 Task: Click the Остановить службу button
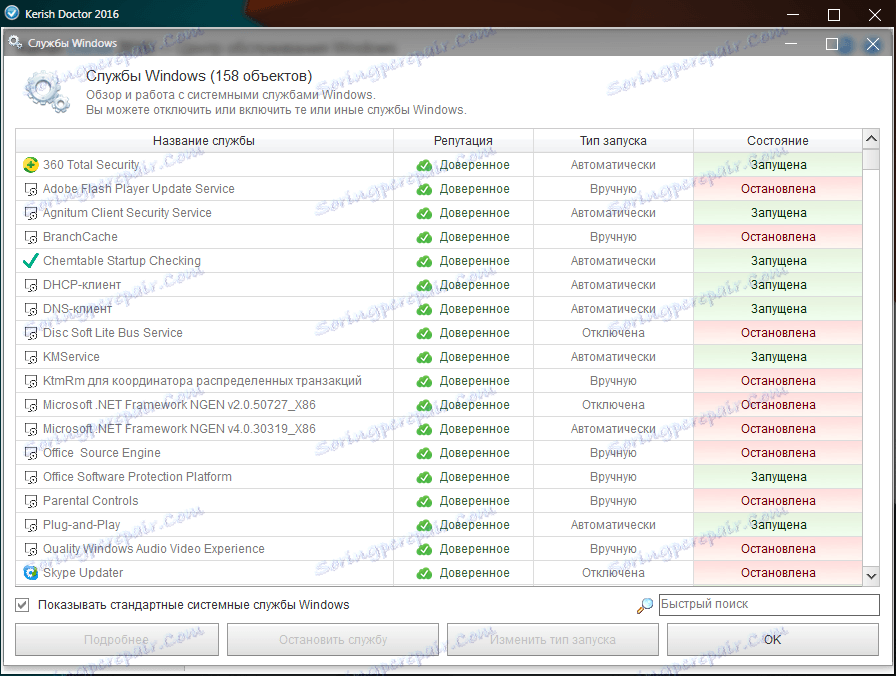(x=333, y=639)
